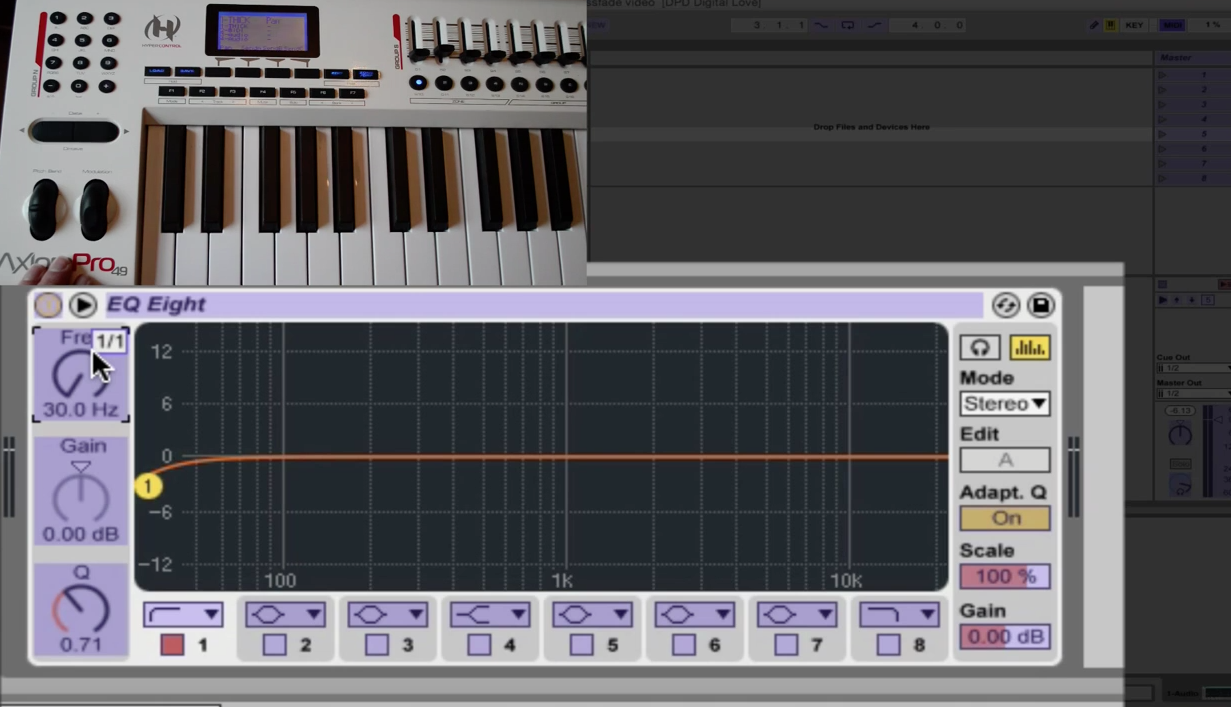
Task: Click the output Gain 0.00 dB field
Action: [x=1005, y=637]
